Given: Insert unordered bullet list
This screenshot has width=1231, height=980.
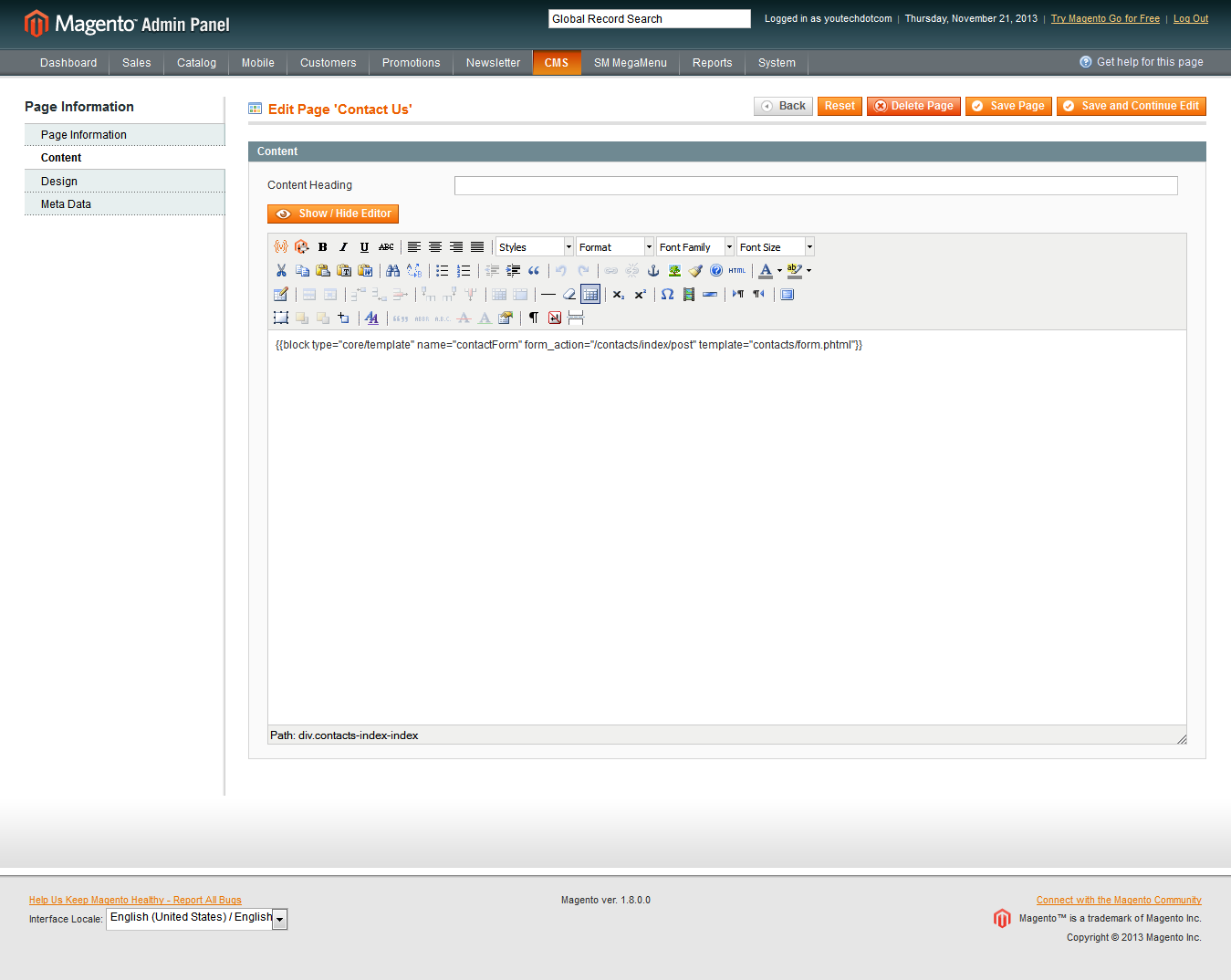Looking at the screenshot, I should 442,270.
